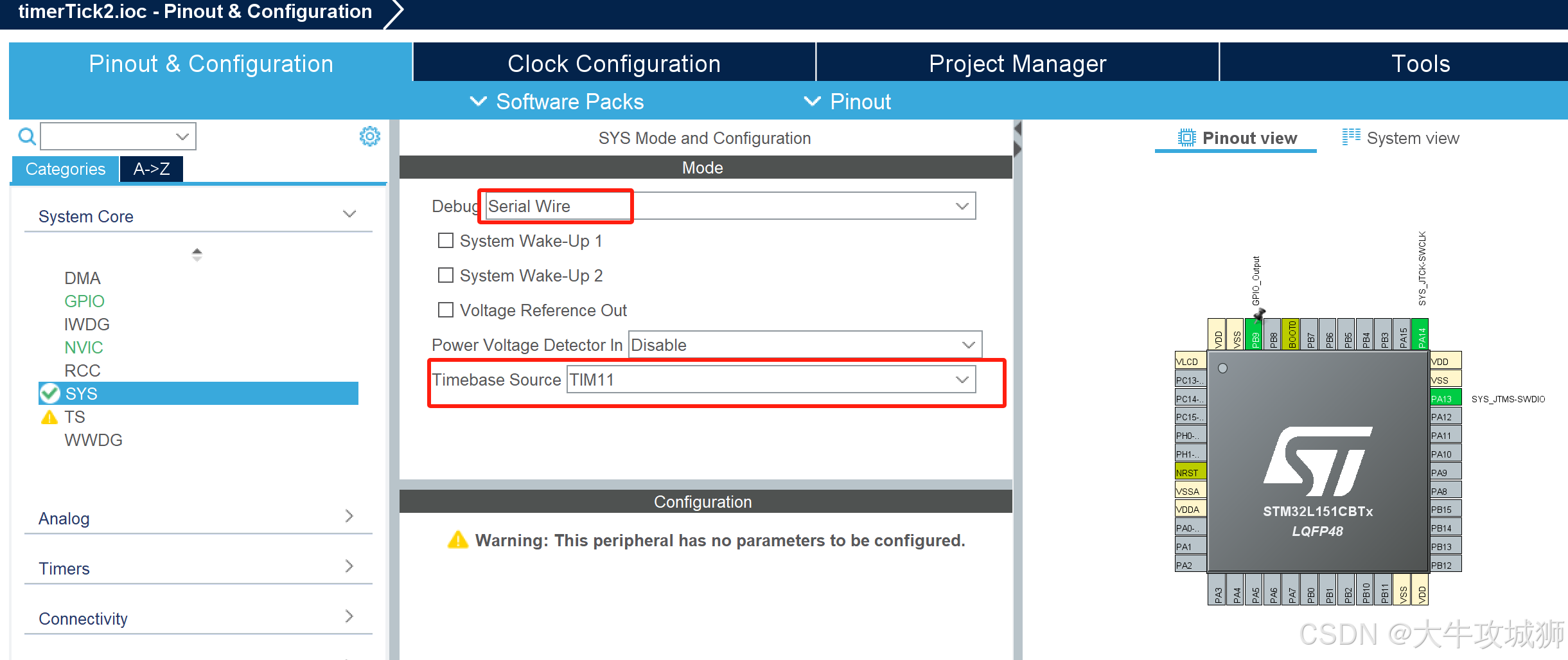Select the A->Z tab

[152, 169]
